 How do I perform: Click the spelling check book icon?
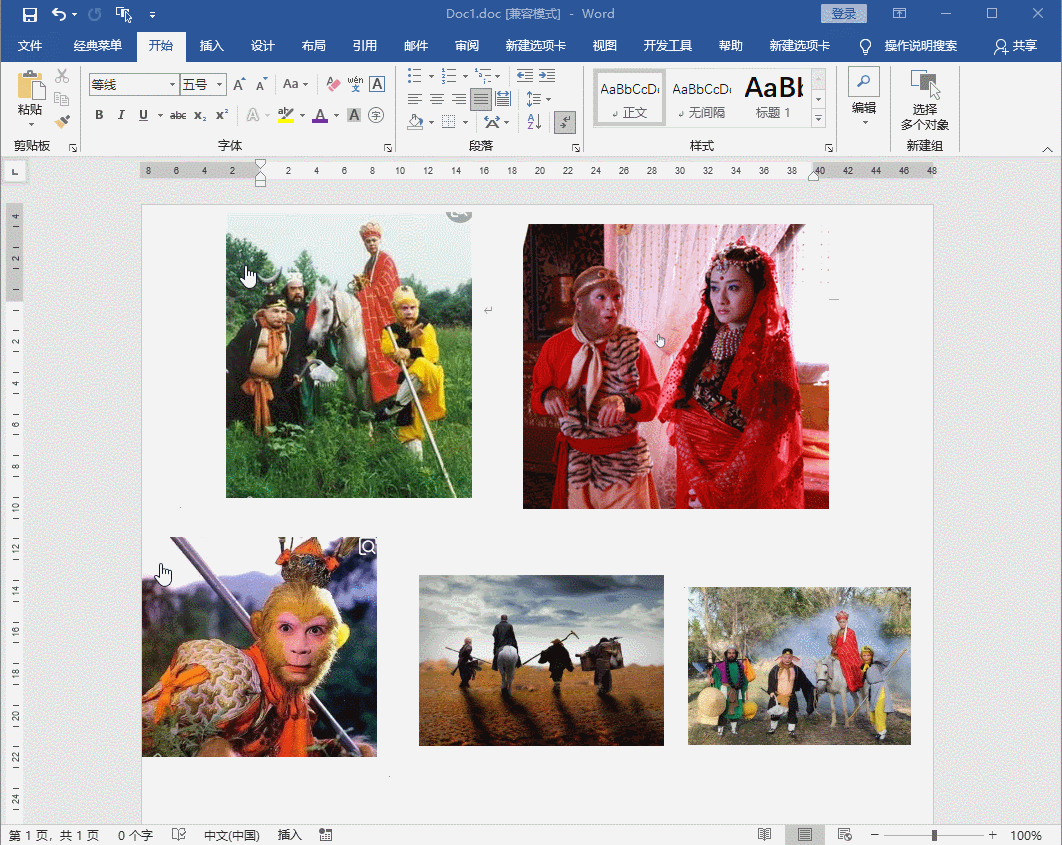(x=179, y=835)
